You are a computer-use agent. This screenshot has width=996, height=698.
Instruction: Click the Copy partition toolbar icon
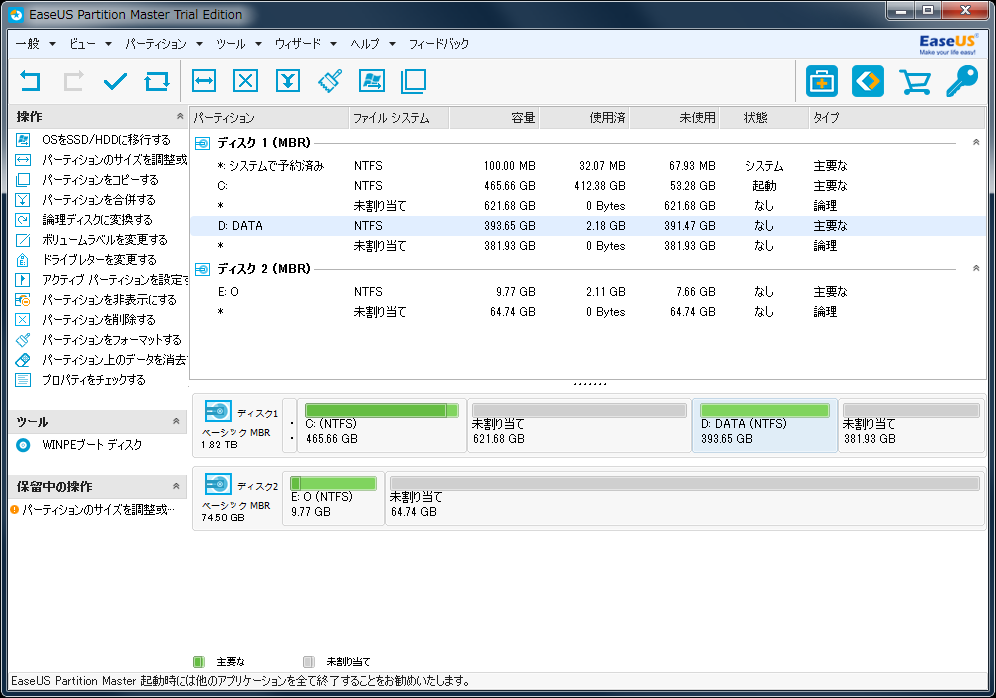(x=414, y=81)
